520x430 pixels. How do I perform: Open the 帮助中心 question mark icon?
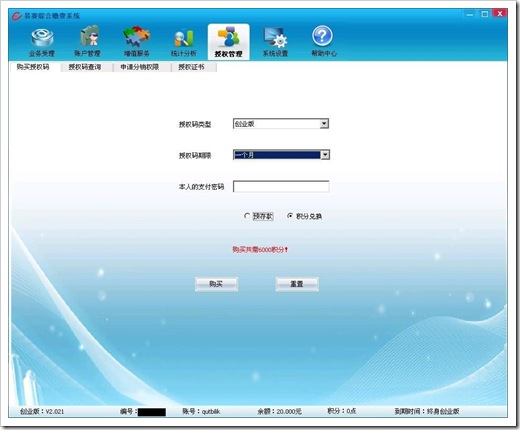coord(324,42)
